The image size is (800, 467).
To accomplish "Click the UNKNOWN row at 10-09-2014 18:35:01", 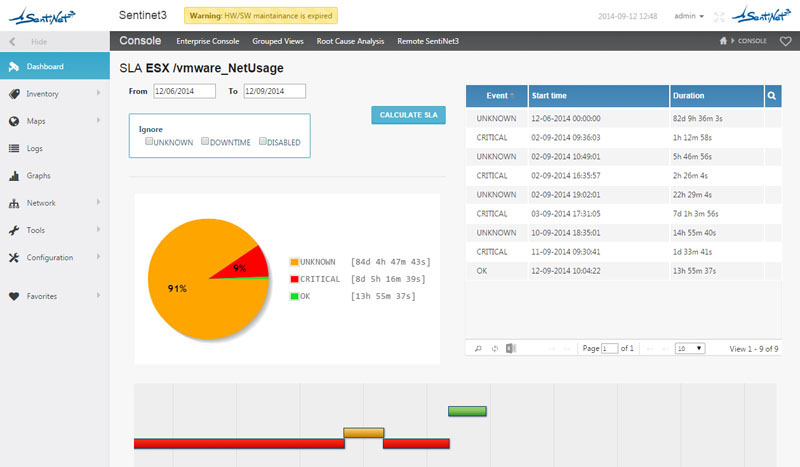I will pos(623,233).
